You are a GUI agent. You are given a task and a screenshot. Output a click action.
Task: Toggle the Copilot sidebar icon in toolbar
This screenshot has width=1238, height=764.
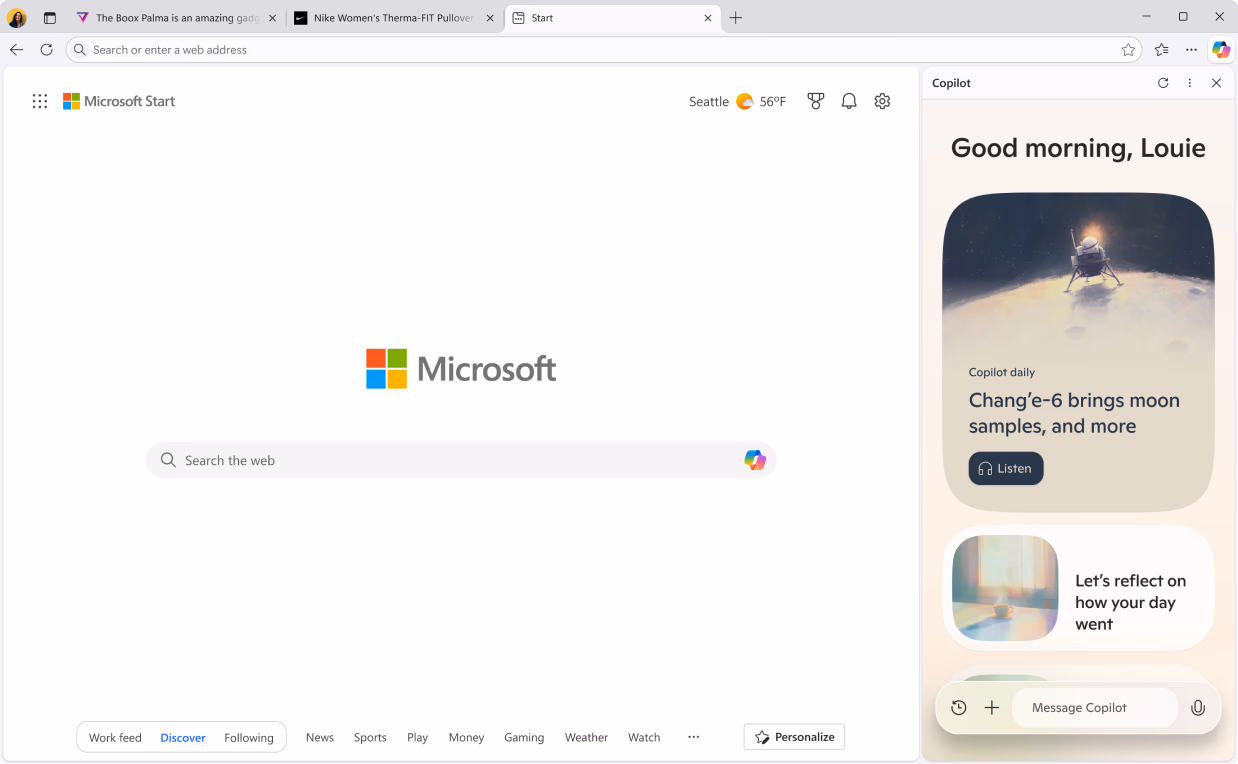point(1221,49)
